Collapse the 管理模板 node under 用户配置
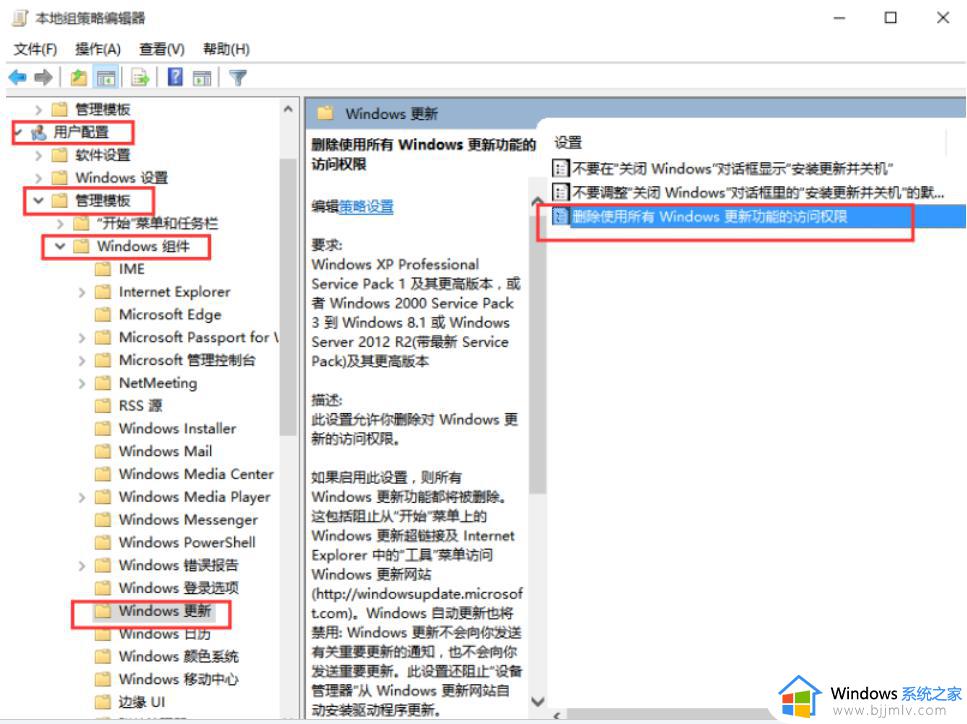967x724 pixels. click(x=39, y=200)
